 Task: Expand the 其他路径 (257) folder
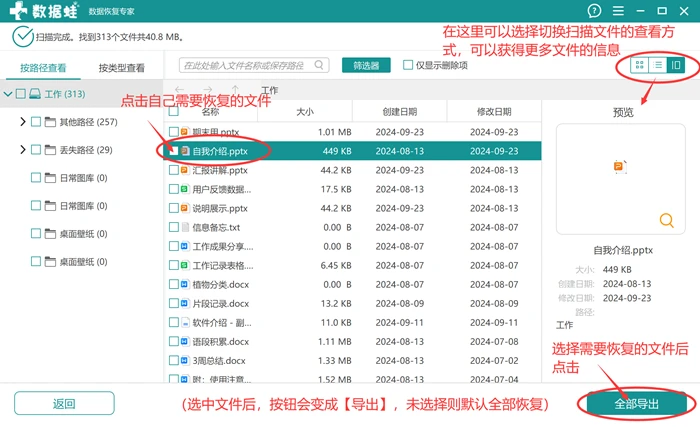pyautogui.click(x=23, y=121)
